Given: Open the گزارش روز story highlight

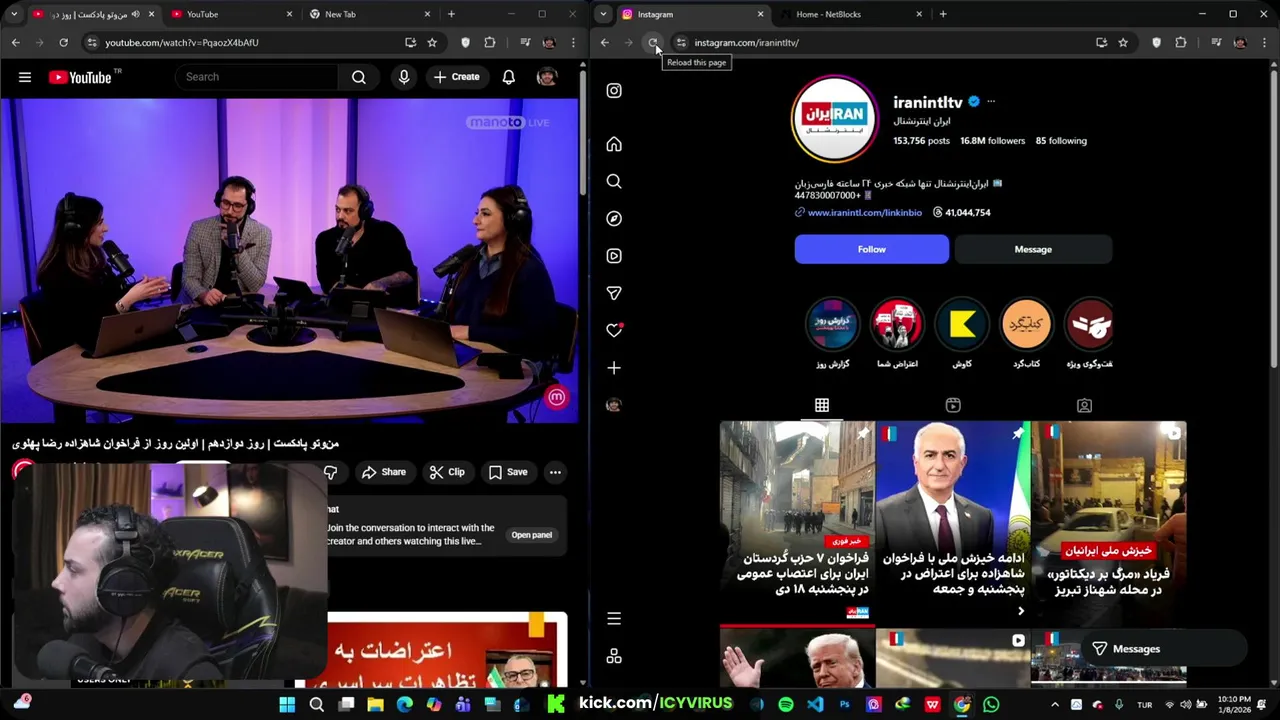Looking at the screenshot, I should pyautogui.click(x=832, y=324).
